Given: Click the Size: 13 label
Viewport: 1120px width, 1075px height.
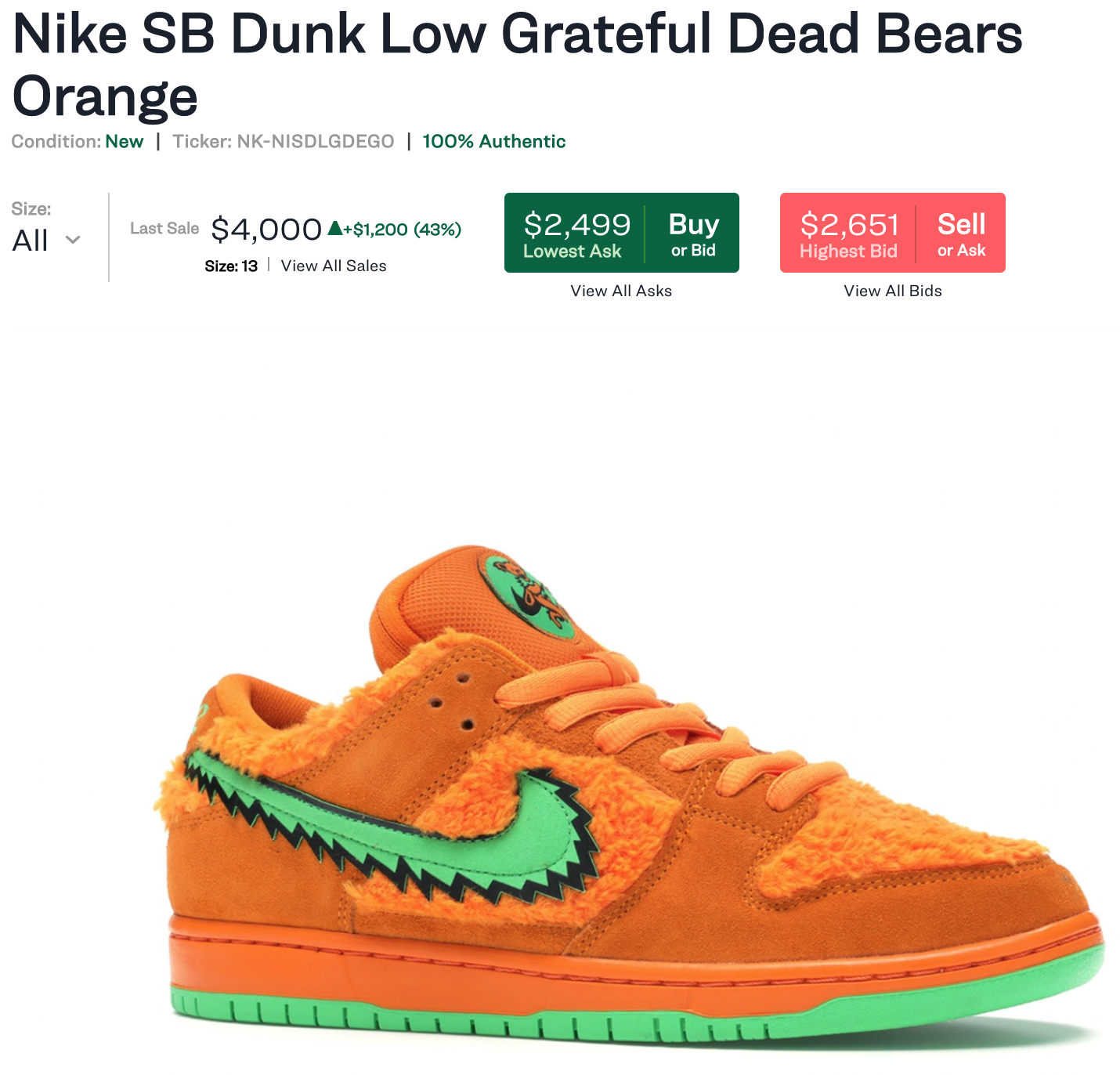Looking at the screenshot, I should point(231,266).
